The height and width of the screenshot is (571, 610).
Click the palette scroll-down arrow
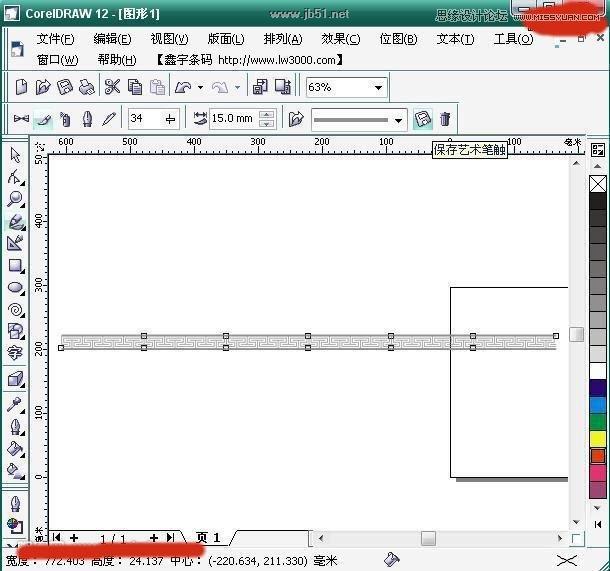click(598, 508)
